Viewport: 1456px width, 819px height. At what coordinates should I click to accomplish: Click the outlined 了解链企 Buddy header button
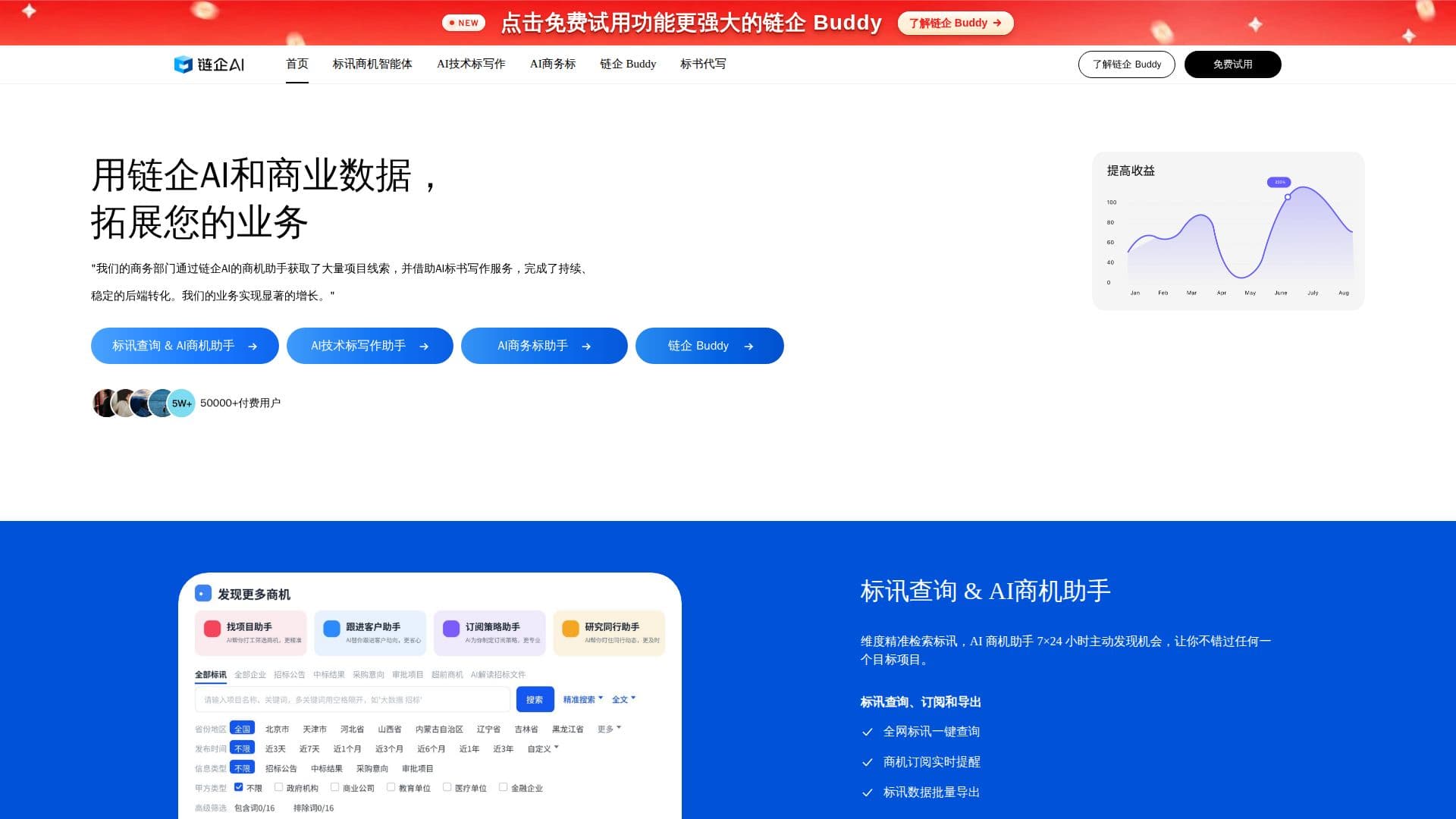click(1126, 64)
